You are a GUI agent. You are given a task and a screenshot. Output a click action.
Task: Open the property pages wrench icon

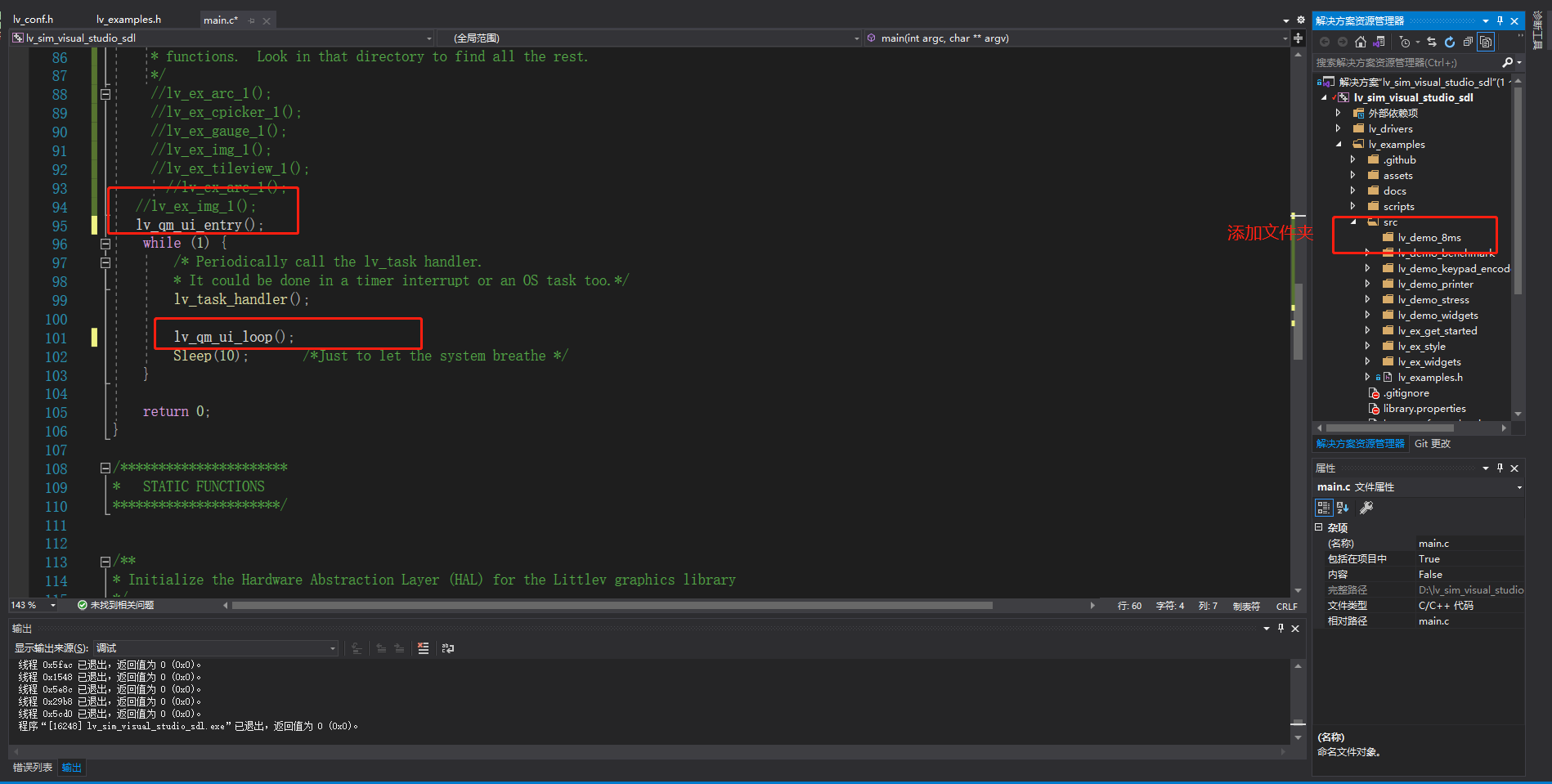coord(1366,508)
